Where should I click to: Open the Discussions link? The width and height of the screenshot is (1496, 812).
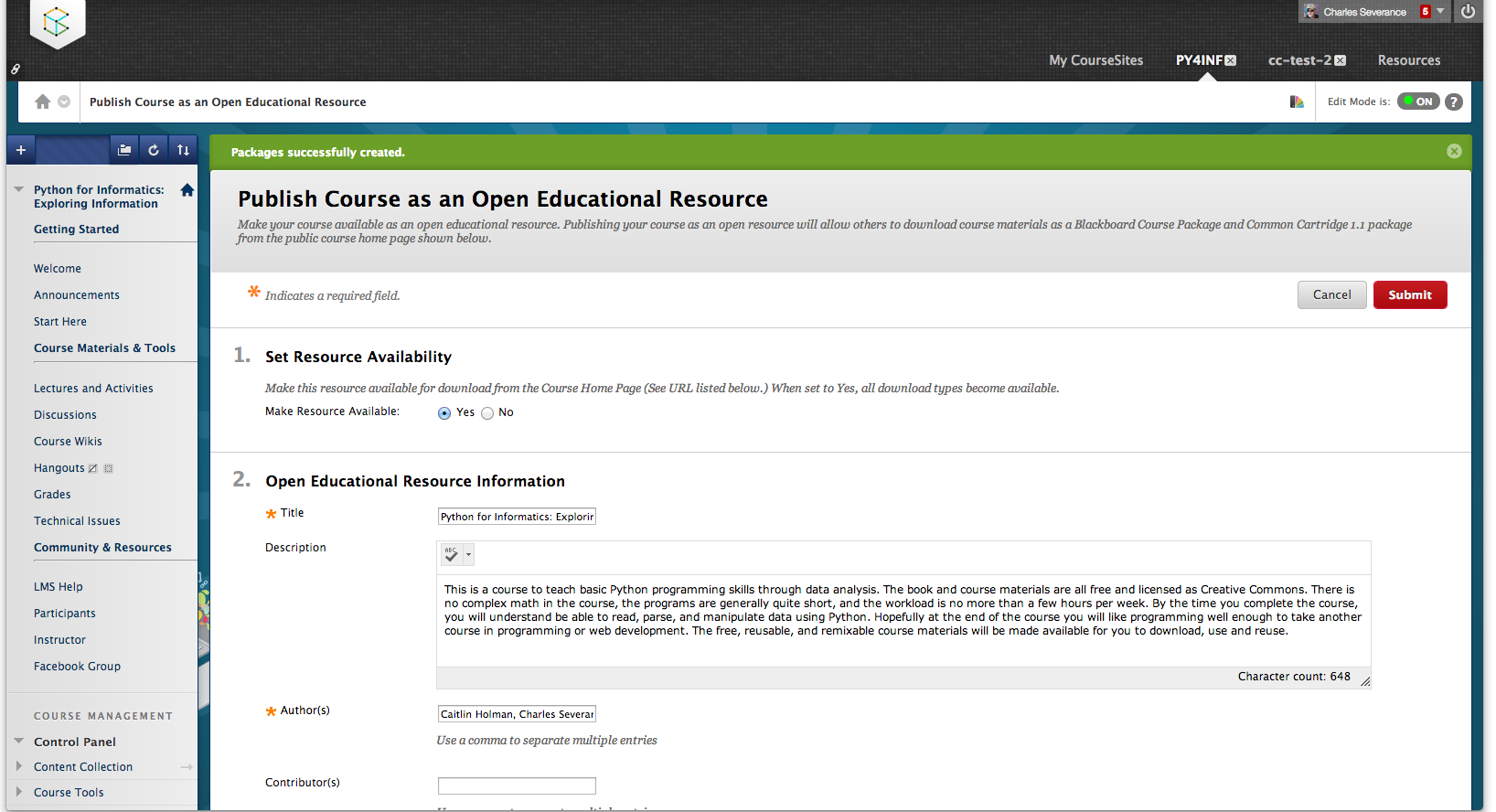coord(65,415)
